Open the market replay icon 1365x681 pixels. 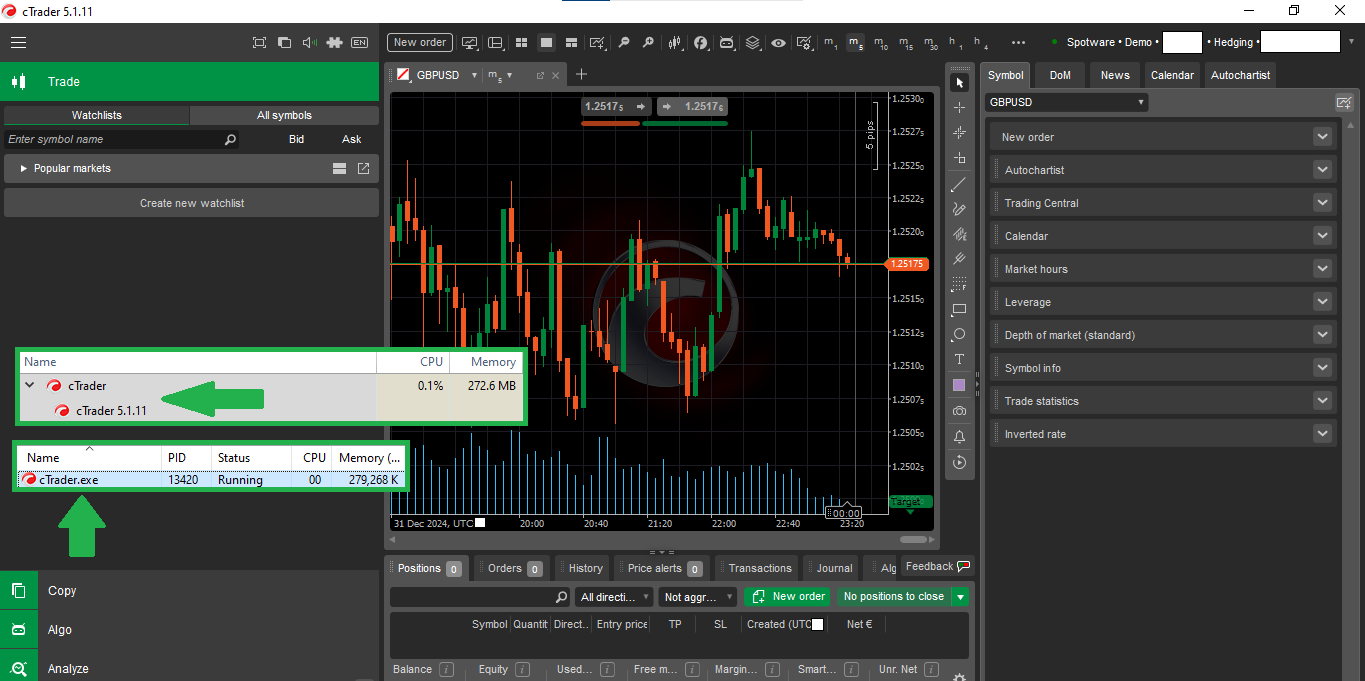[x=960, y=462]
